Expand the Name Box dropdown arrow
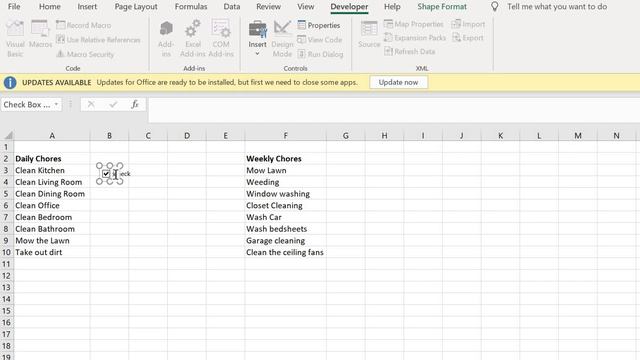This screenshot has height=360, width=640. click(x=56, y=104)
